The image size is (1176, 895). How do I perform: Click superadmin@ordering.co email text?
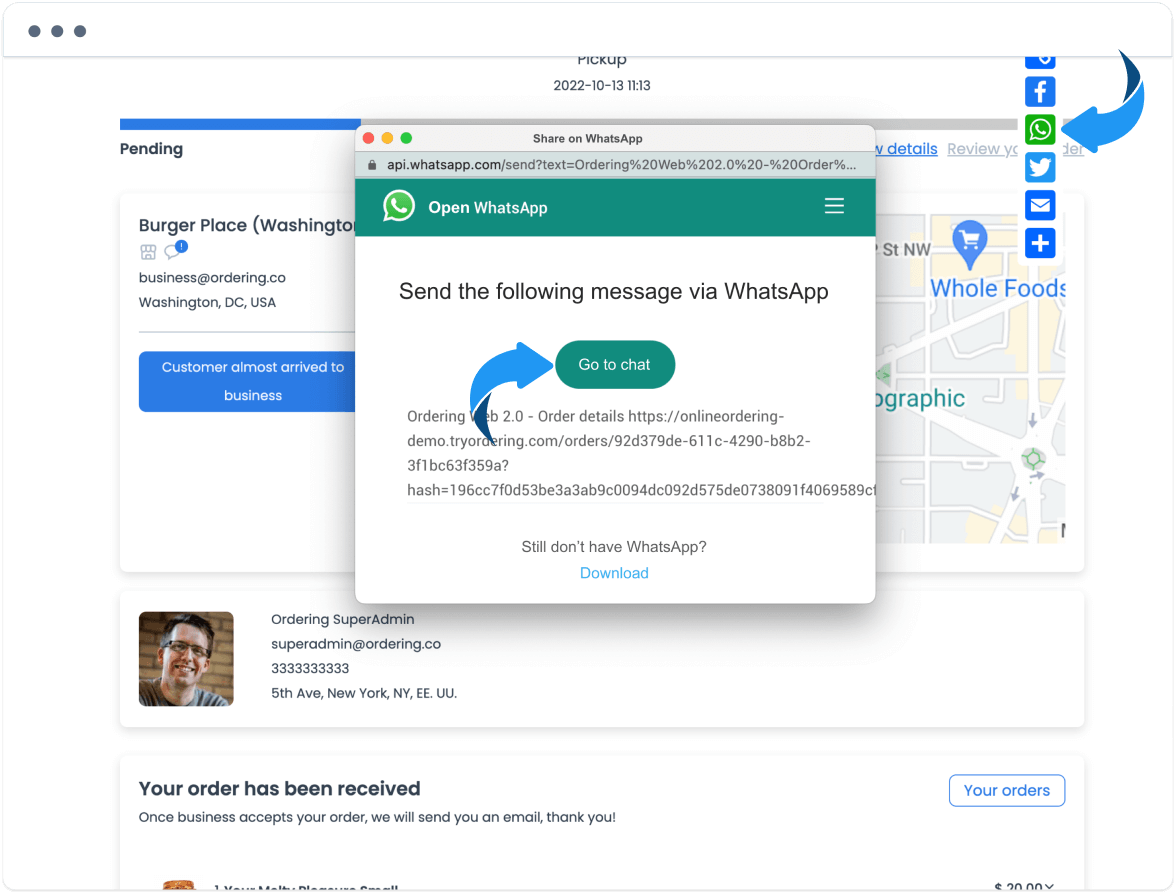356,644
